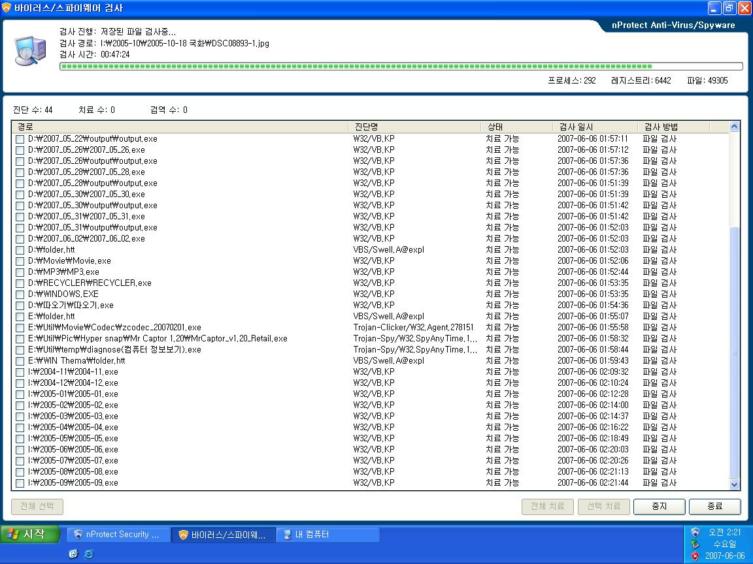Screen dimensions: 753x564
Task: Check D:\RECYCLER\RECYCLER.exe row checkbox
Action: pos(20,283)
